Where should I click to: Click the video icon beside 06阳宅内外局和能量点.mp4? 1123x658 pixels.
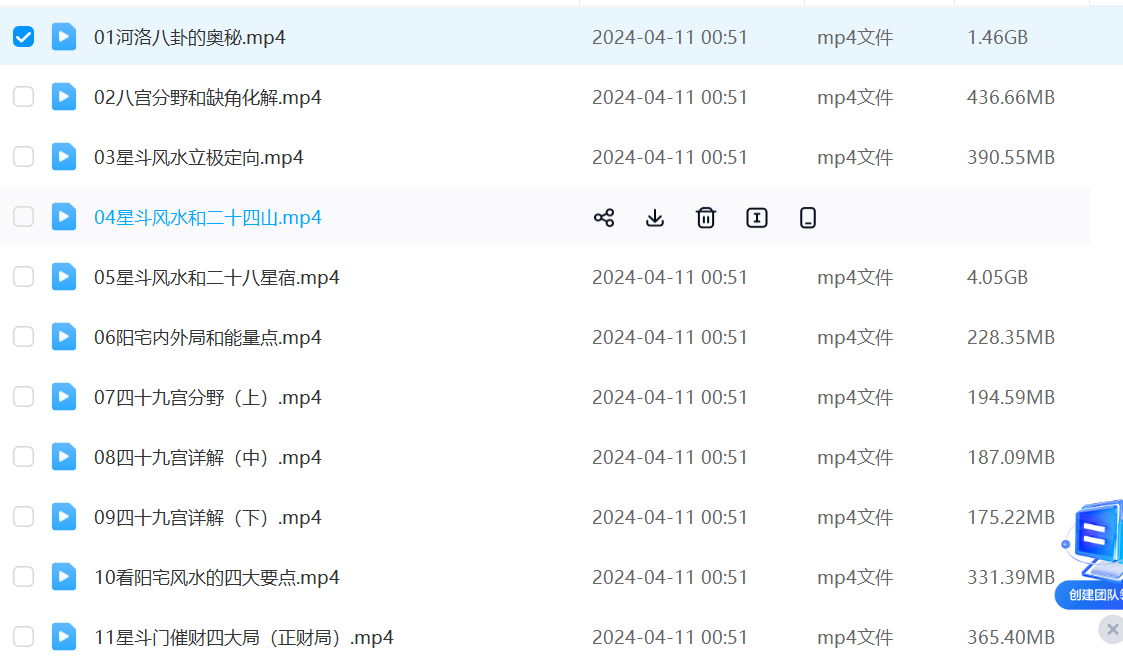64,337
